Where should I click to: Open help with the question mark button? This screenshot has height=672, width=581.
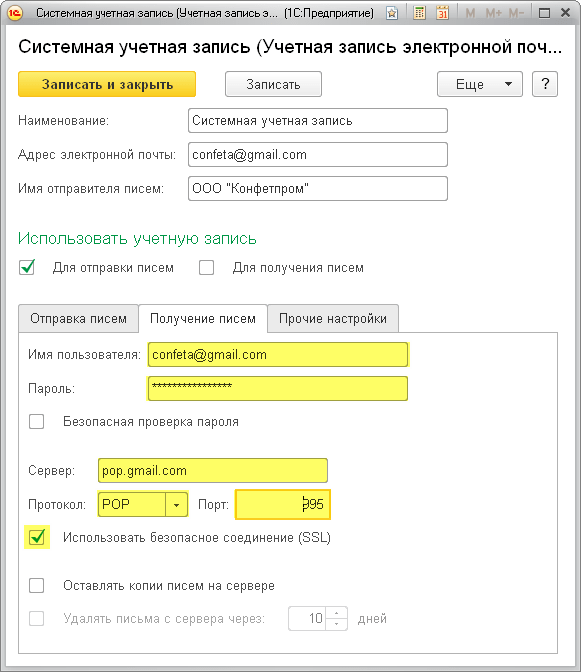545,84
